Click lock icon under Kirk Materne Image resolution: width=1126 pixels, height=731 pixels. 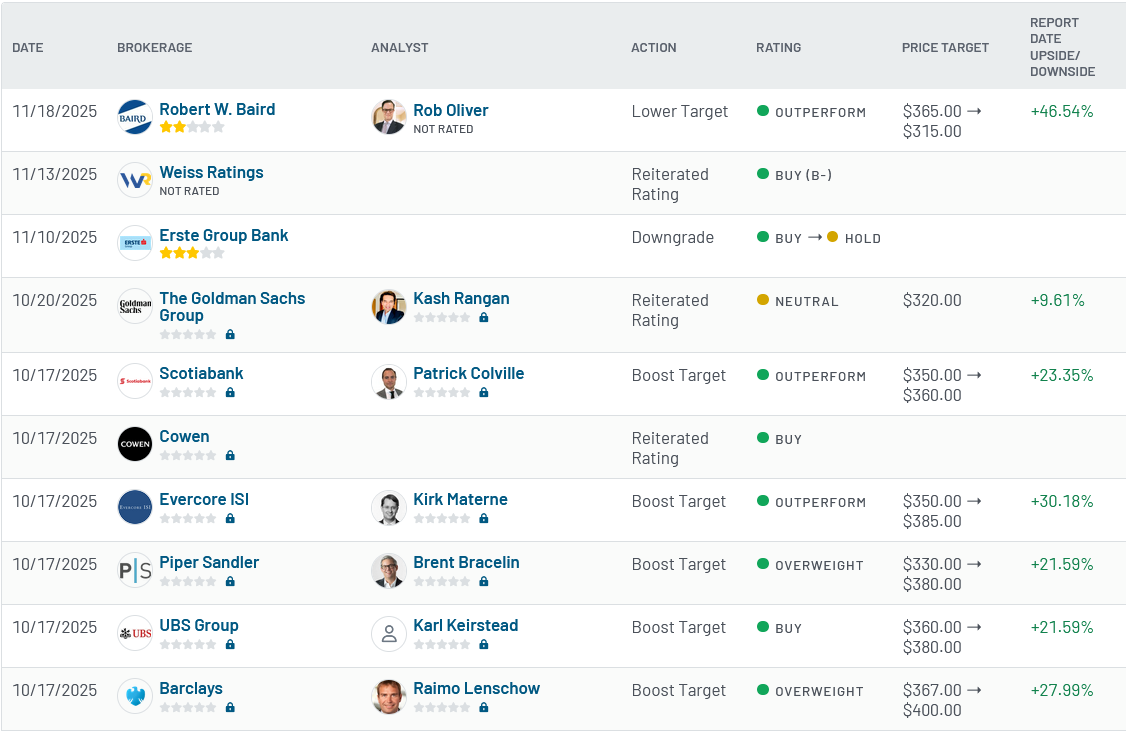pos(483,518)
